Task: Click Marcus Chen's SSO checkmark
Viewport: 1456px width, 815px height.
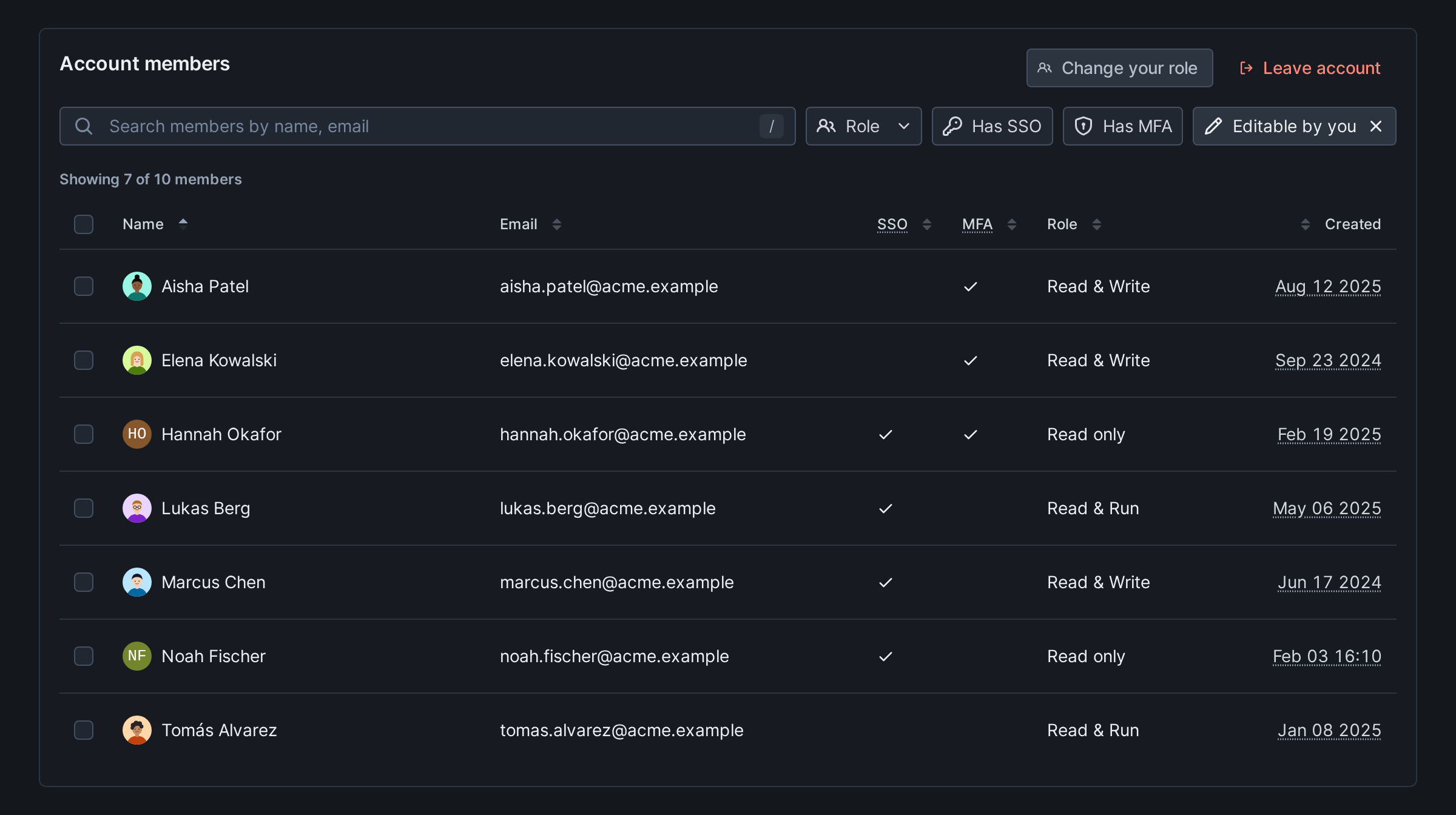Action: click(886, 582)
